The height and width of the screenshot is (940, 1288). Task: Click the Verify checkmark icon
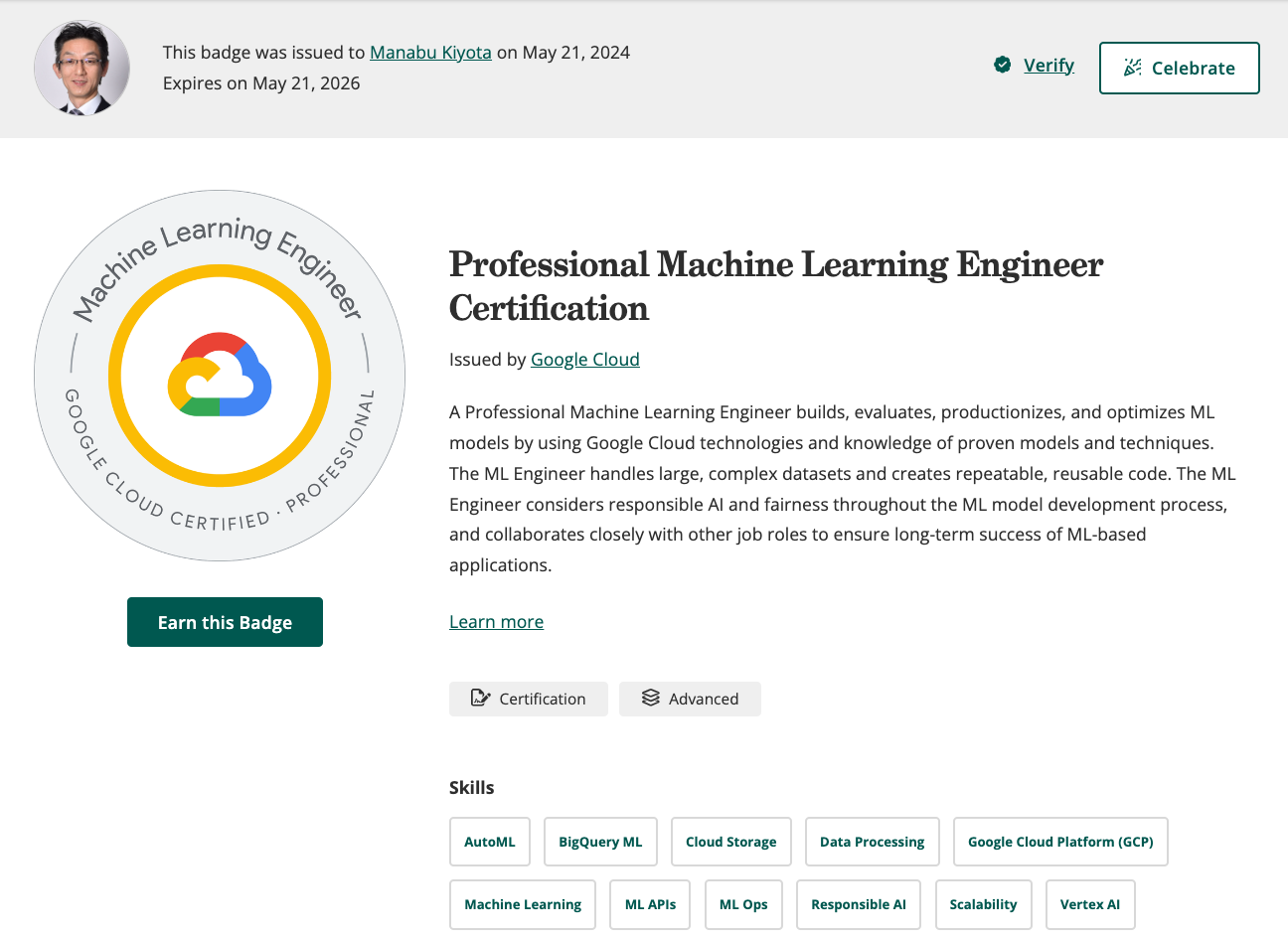click(x=1003, y=65)
